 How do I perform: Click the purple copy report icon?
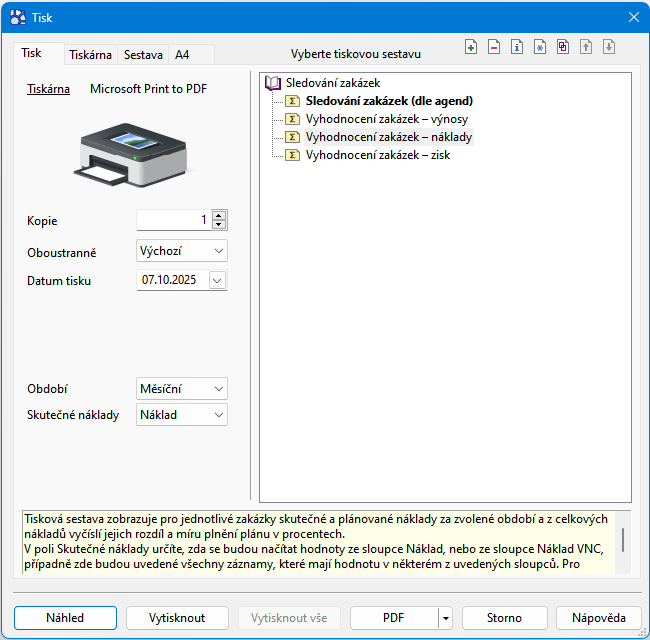[x=563, y=47]
